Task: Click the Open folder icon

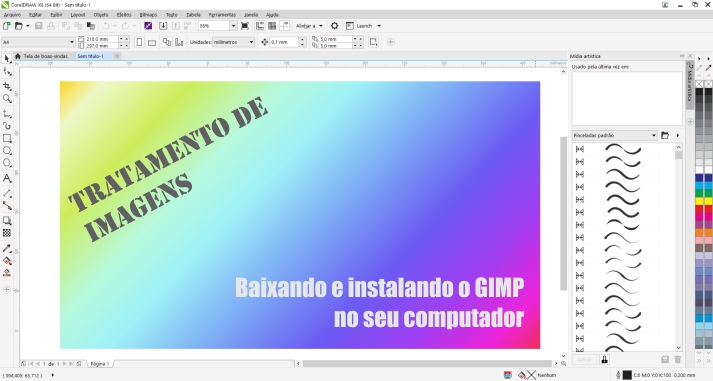Action: pos(19,26)
